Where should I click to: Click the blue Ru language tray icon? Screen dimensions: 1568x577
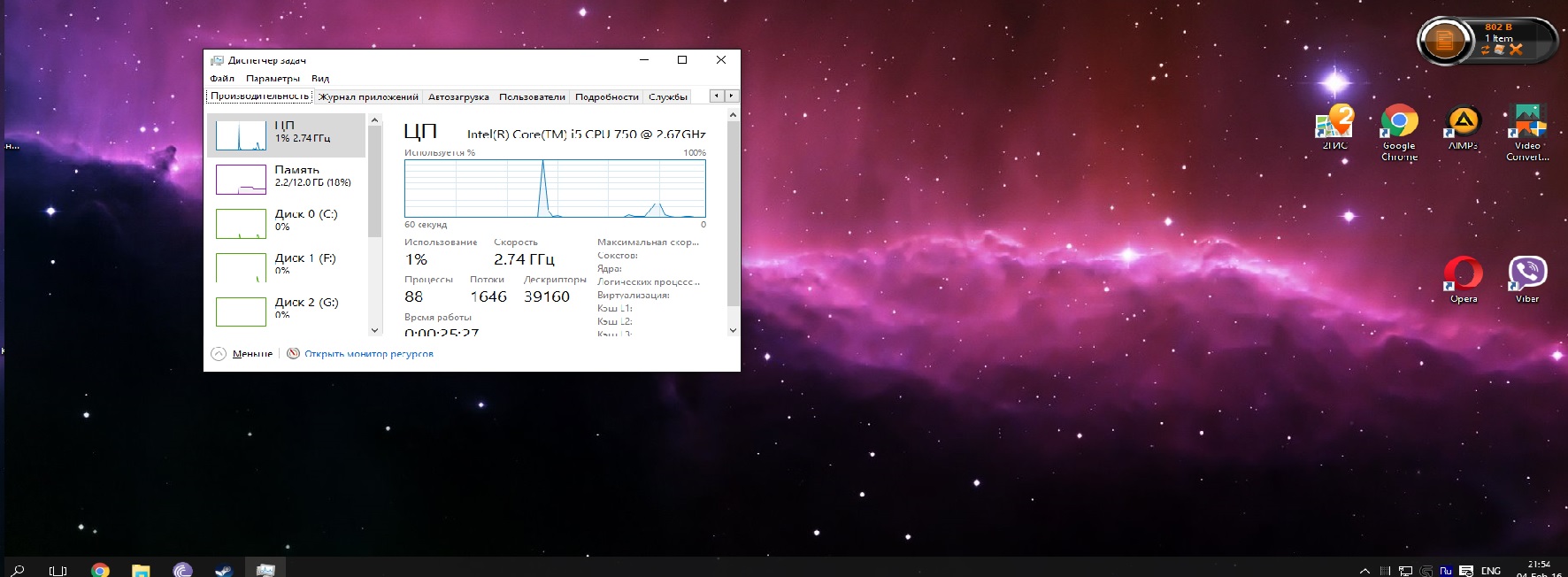pos(1446,571)
